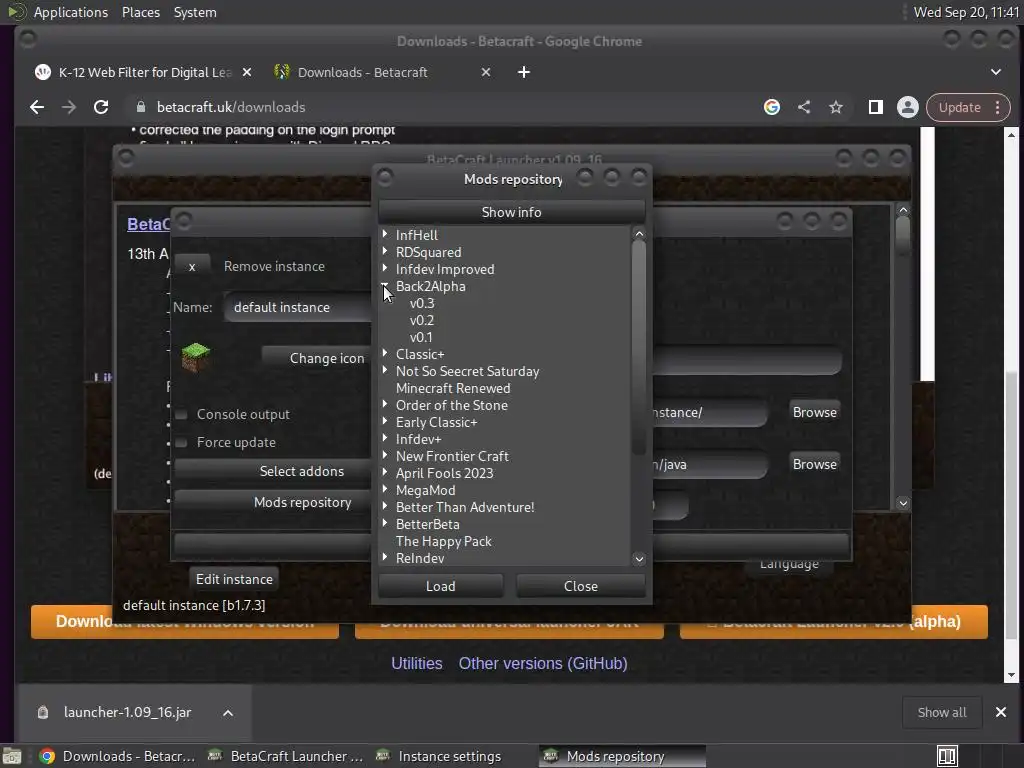Expand the RDSquared mod entry

click(x=385, y=251)
